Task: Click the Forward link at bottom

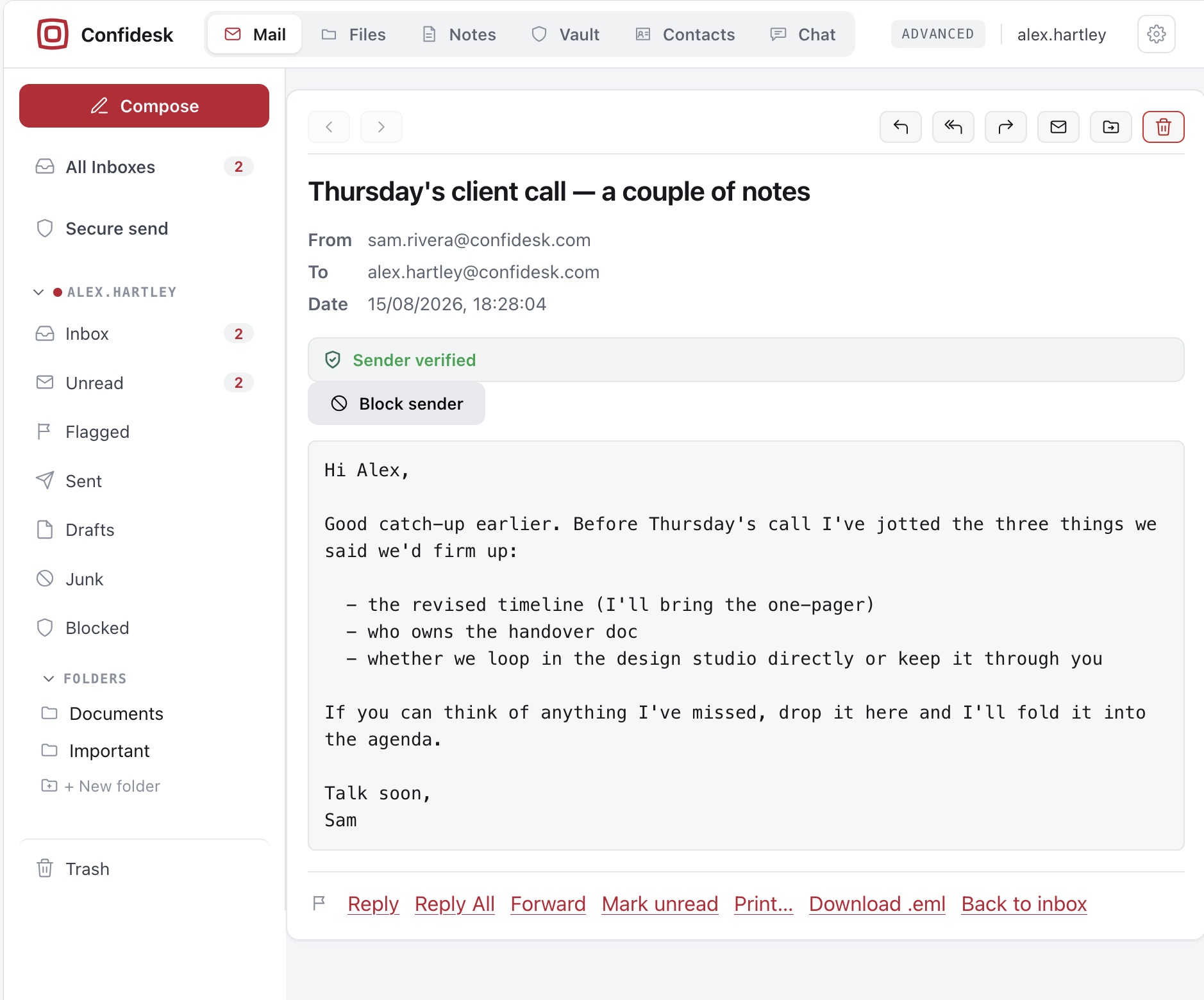Action: pos(548,904)
